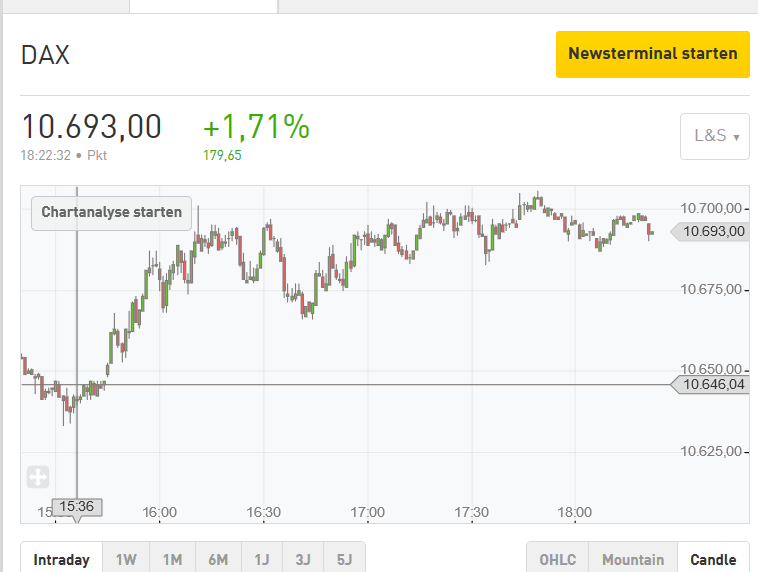Open the L&S exchange dropdown
The image size is (758, 572).
(x=715, y=135)
